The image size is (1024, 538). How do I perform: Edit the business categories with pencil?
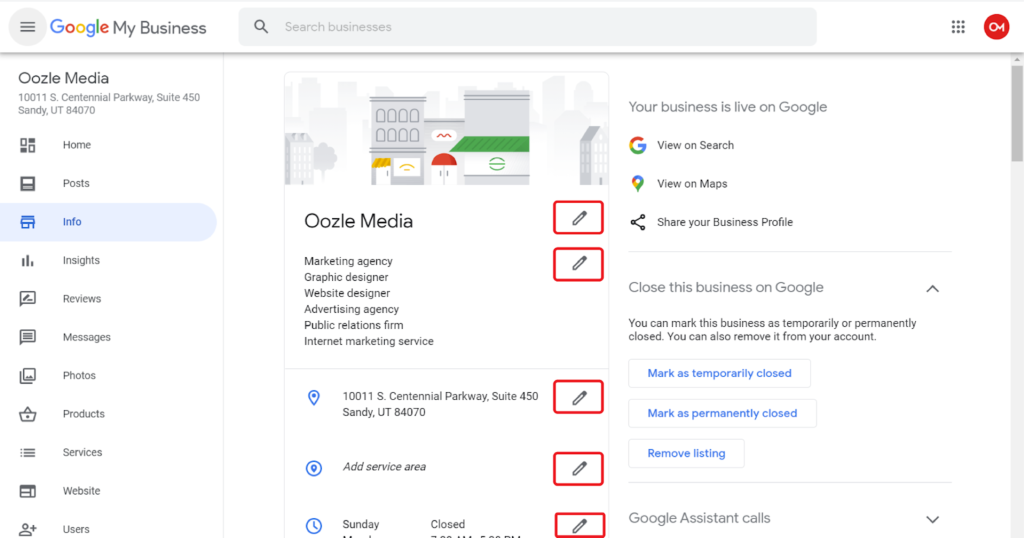click(x=579, y=264)
